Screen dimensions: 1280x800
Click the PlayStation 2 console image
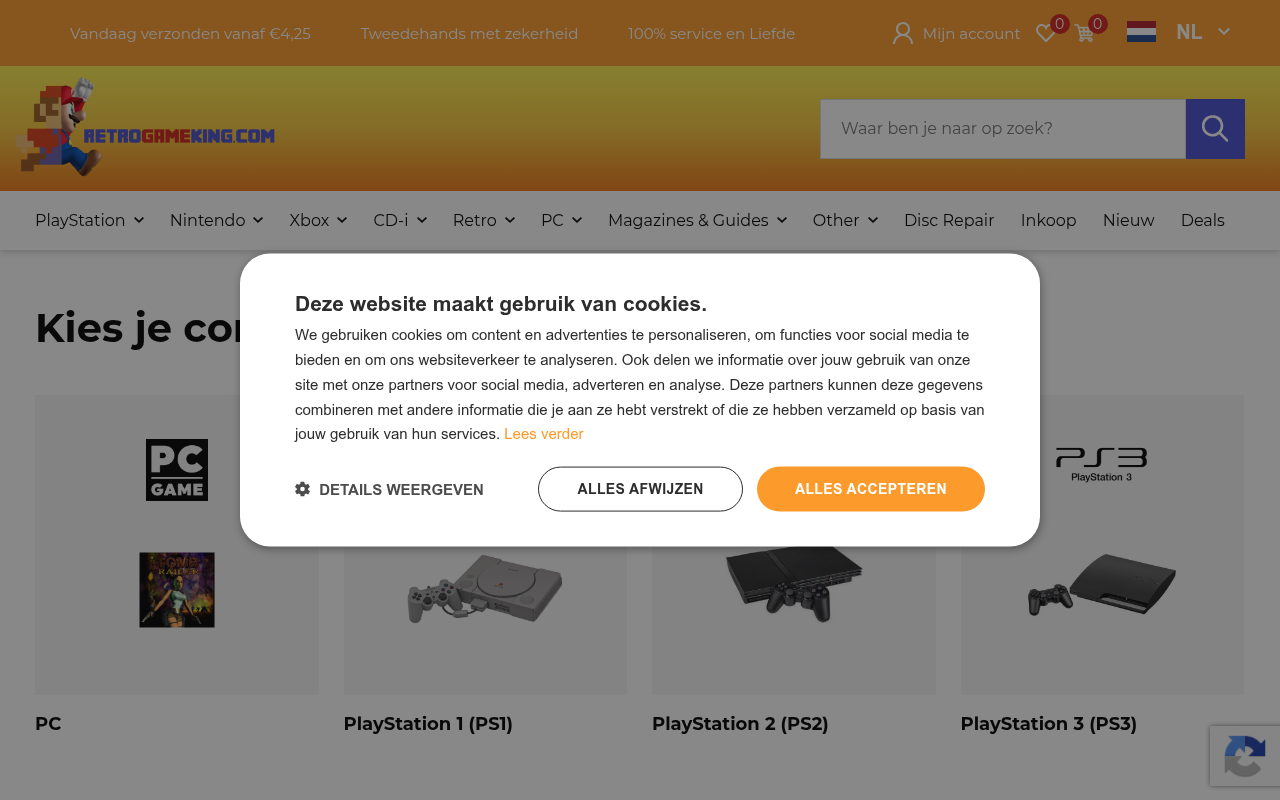click(794, 583)
